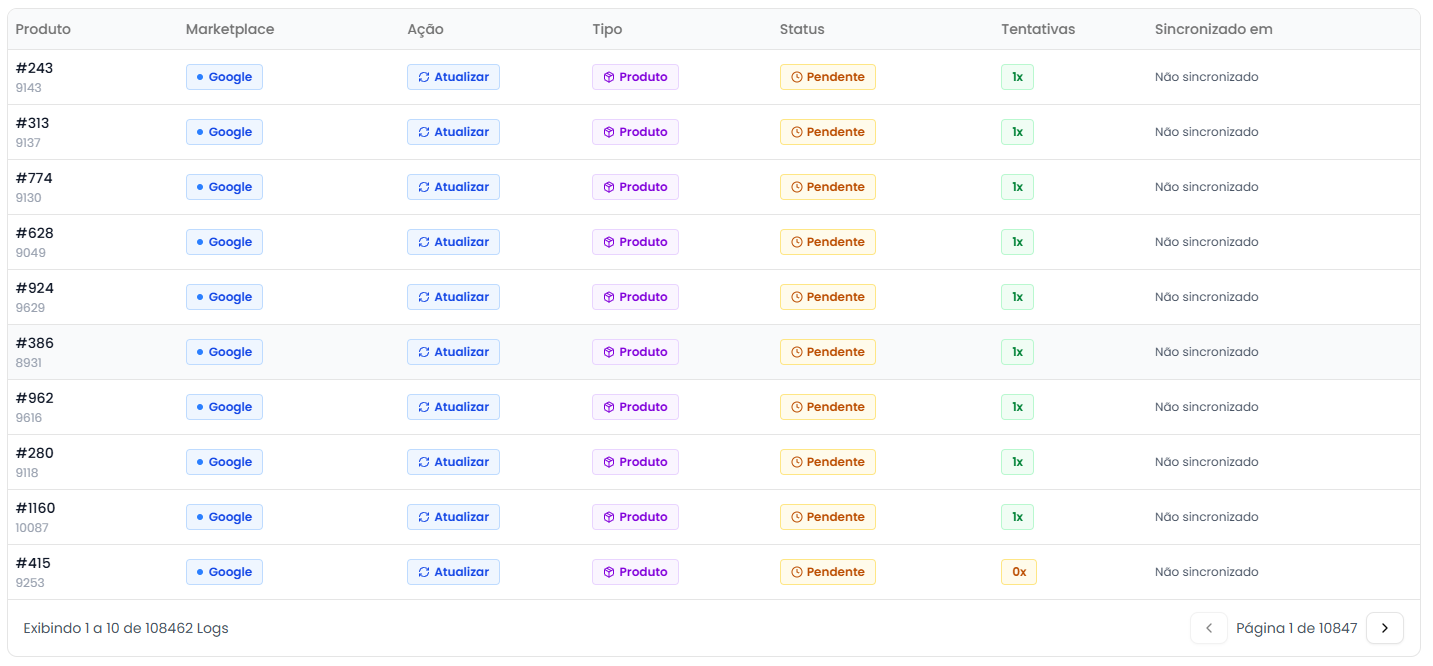Open the Google marketplace badge for #962
The width and height of the screenshot is (1433, 666).
tap(224, 407)
